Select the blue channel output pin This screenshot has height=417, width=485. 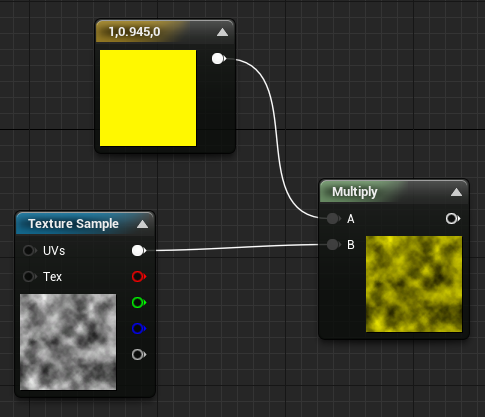tap(139, 329)
